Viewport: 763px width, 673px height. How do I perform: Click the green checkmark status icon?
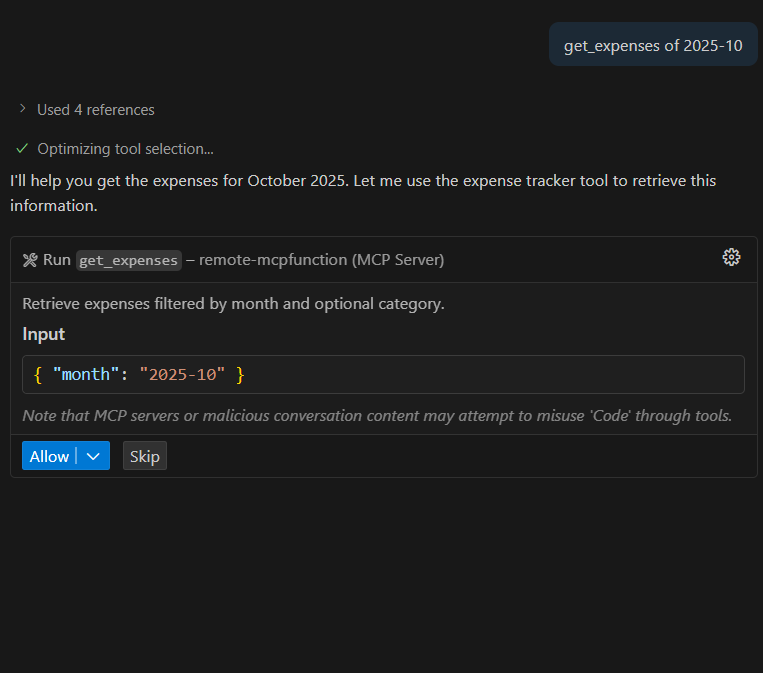tap(22, 148)
